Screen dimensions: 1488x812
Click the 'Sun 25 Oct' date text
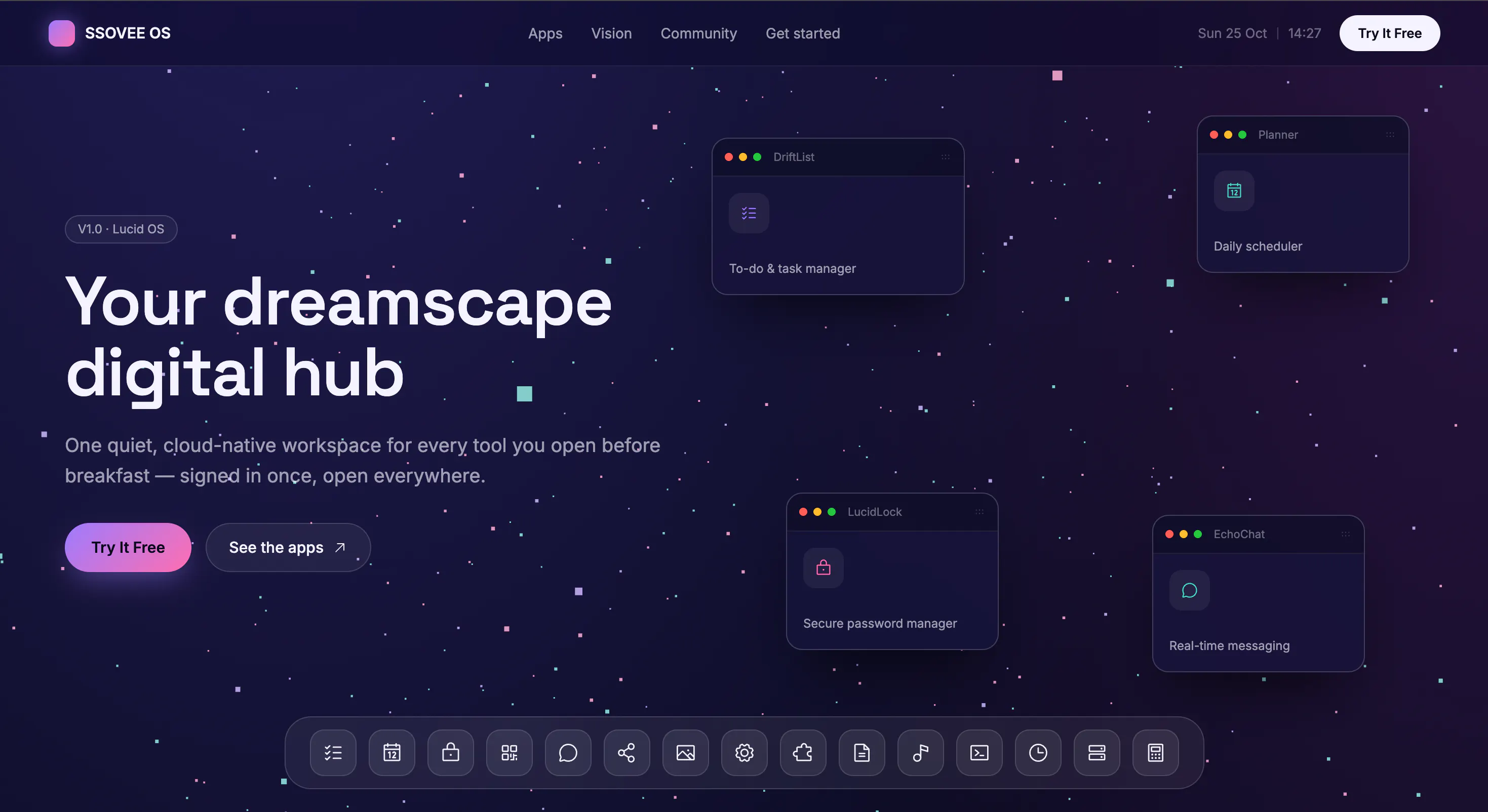pos(1232,33)
